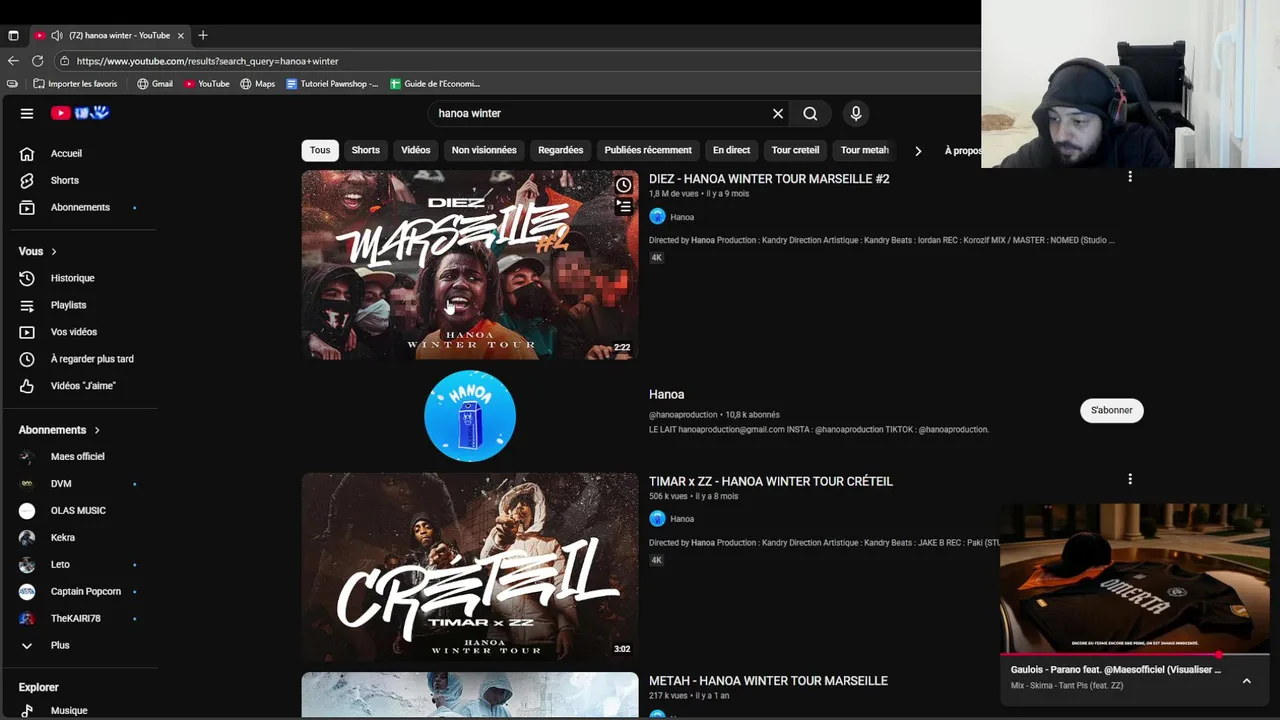
Task: Play the Marseille #2 video thumbnail
Action: (470, 265)
